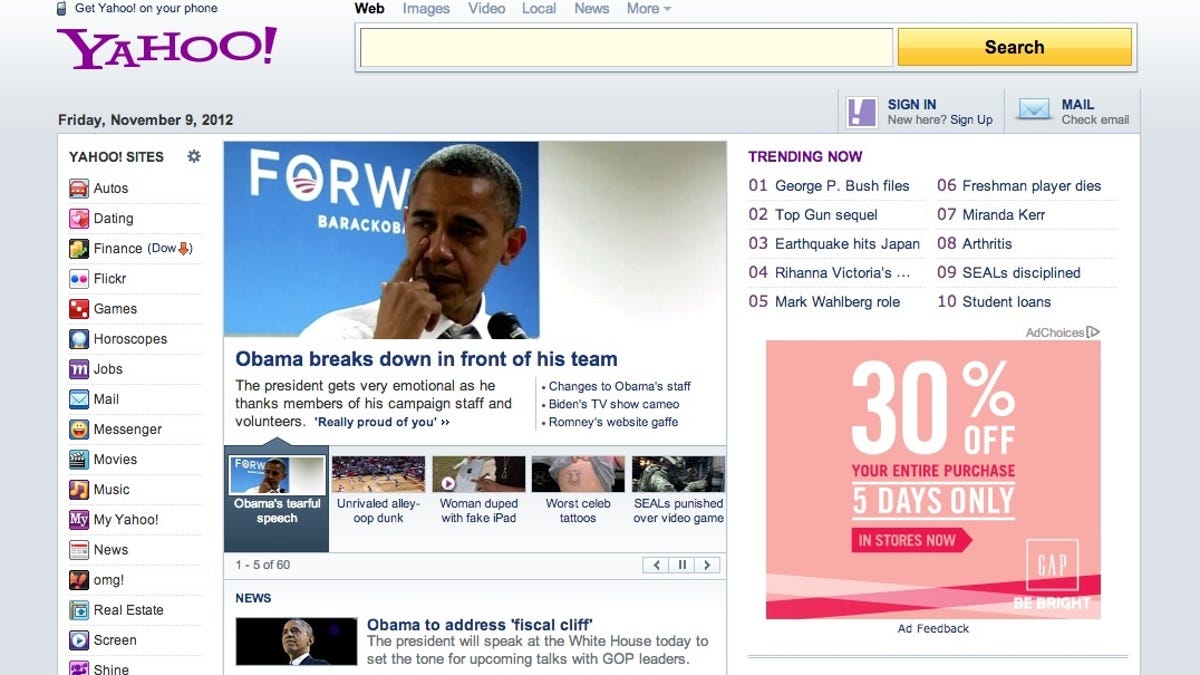This screenshot has height=675, width=1200.
Task: Click the Flickr icon in sidebar
Action: pyautogui.click(x=79, y=279)
